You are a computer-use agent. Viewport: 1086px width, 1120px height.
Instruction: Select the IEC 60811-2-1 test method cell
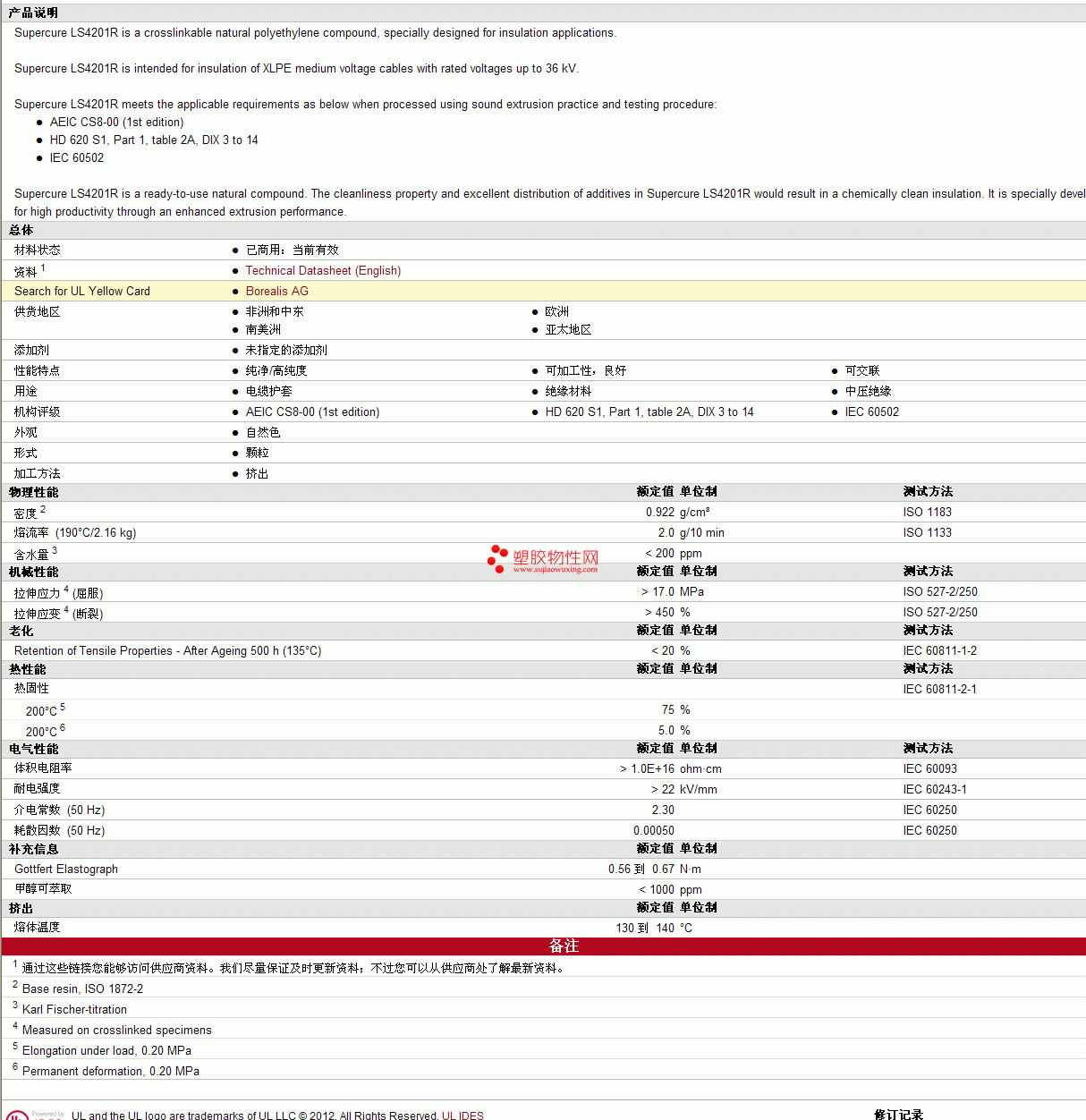pos(940,689)
